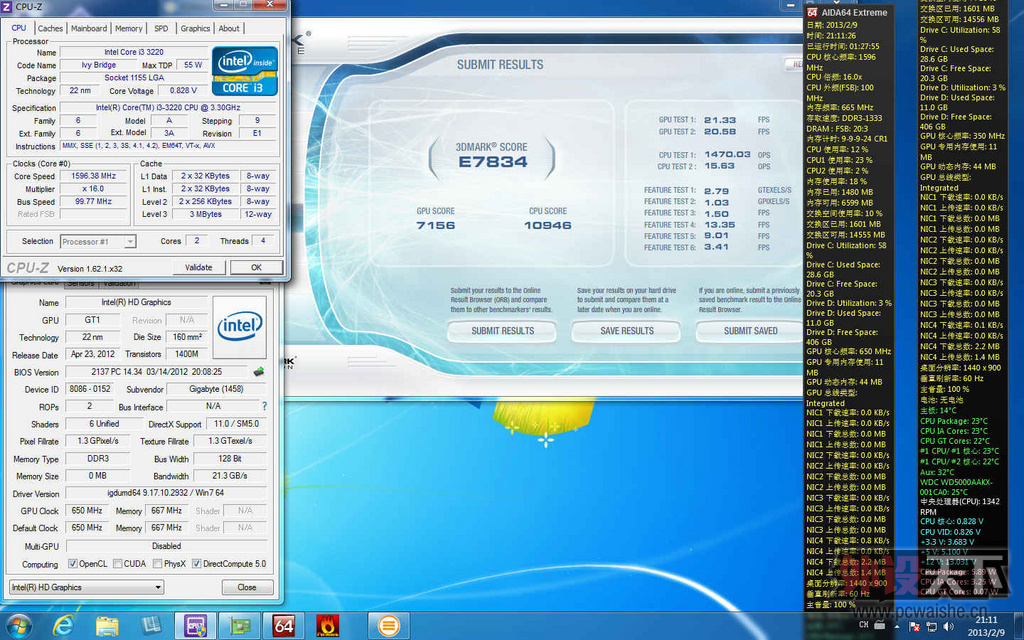Switch to the SPD tab
Viewport: 1024px width, 640px height.
click(161, 29)
